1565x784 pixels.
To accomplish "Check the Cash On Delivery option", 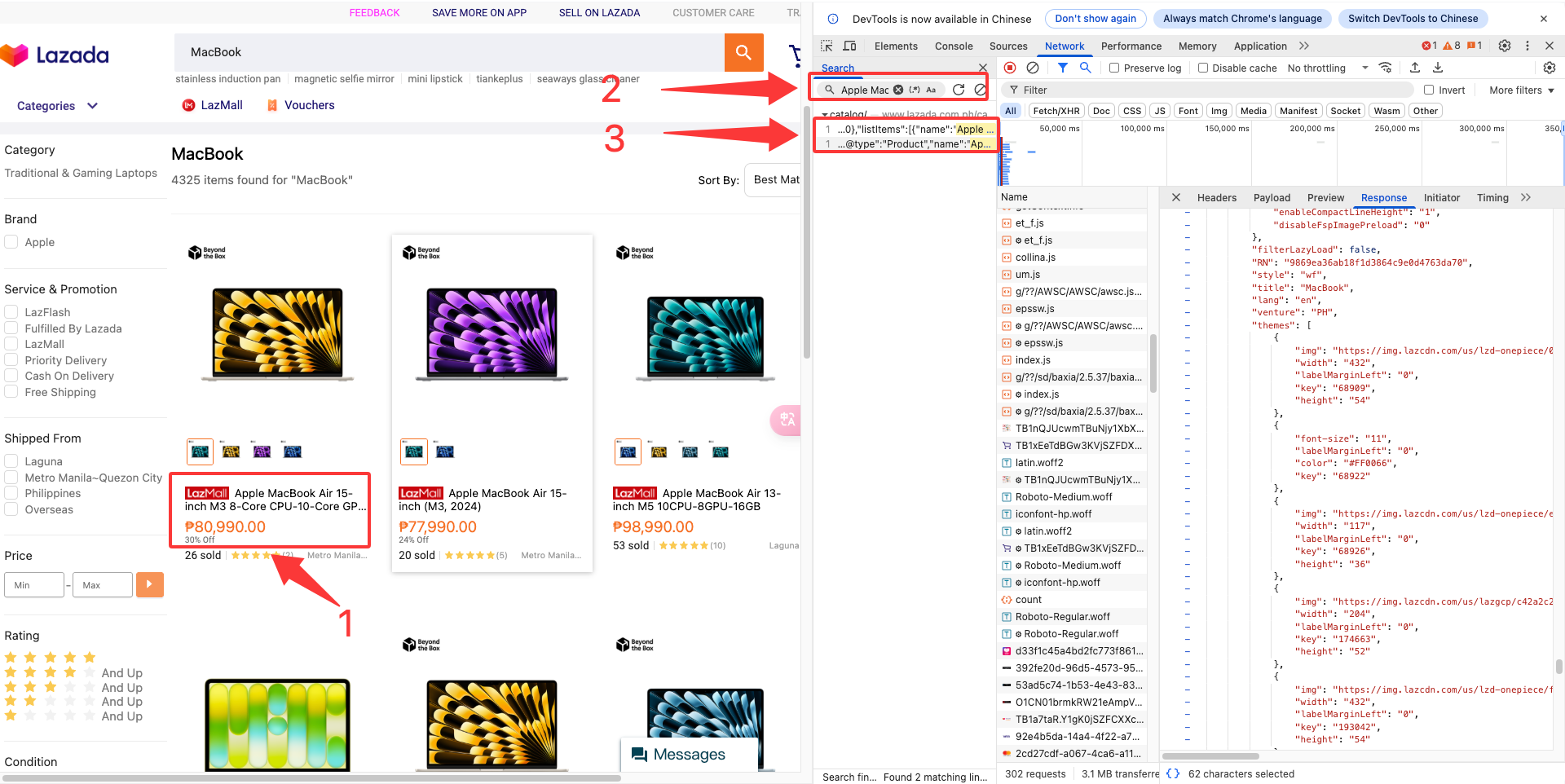I will 11,376.
